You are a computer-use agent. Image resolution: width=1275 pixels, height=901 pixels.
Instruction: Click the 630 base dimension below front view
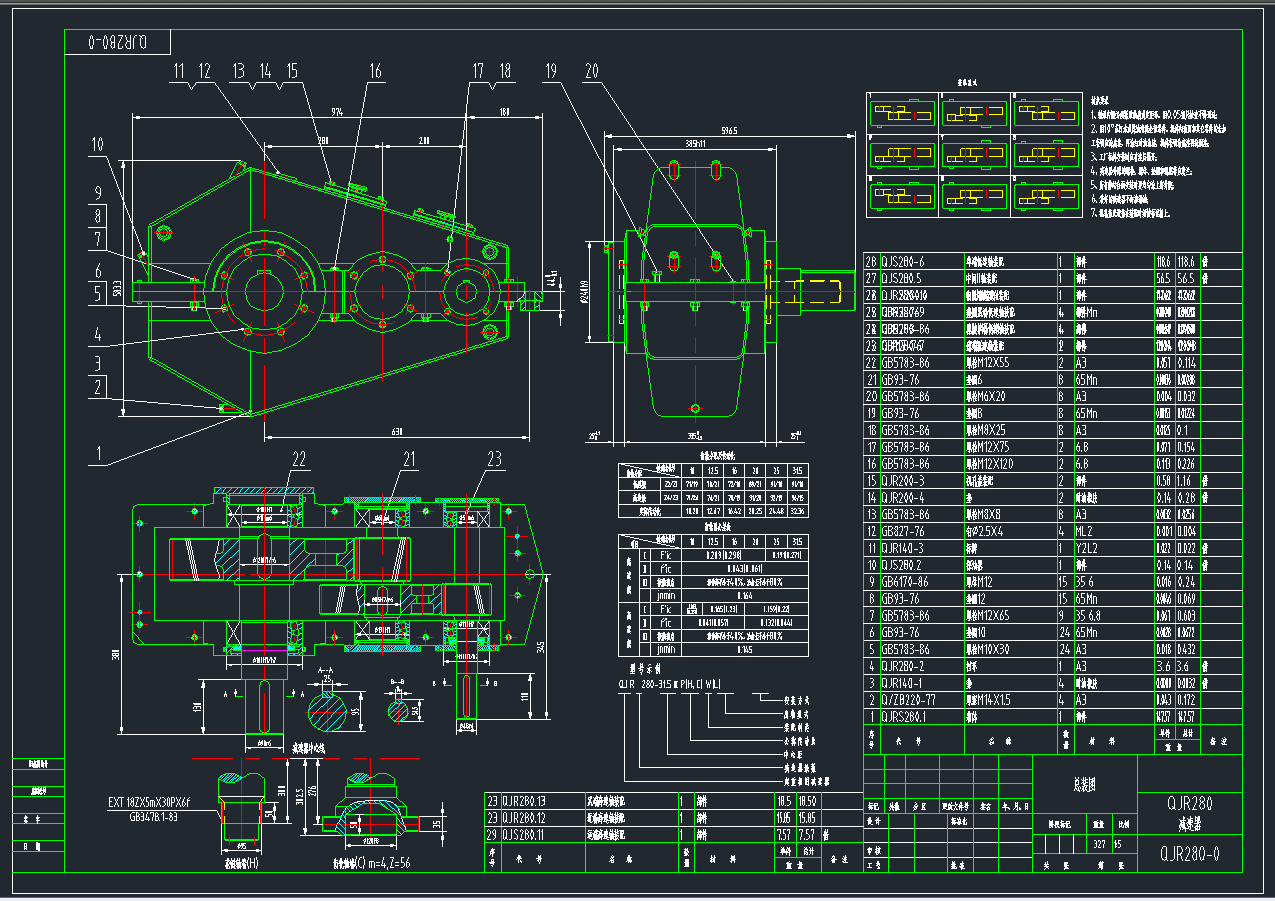[x=396, y=432]
